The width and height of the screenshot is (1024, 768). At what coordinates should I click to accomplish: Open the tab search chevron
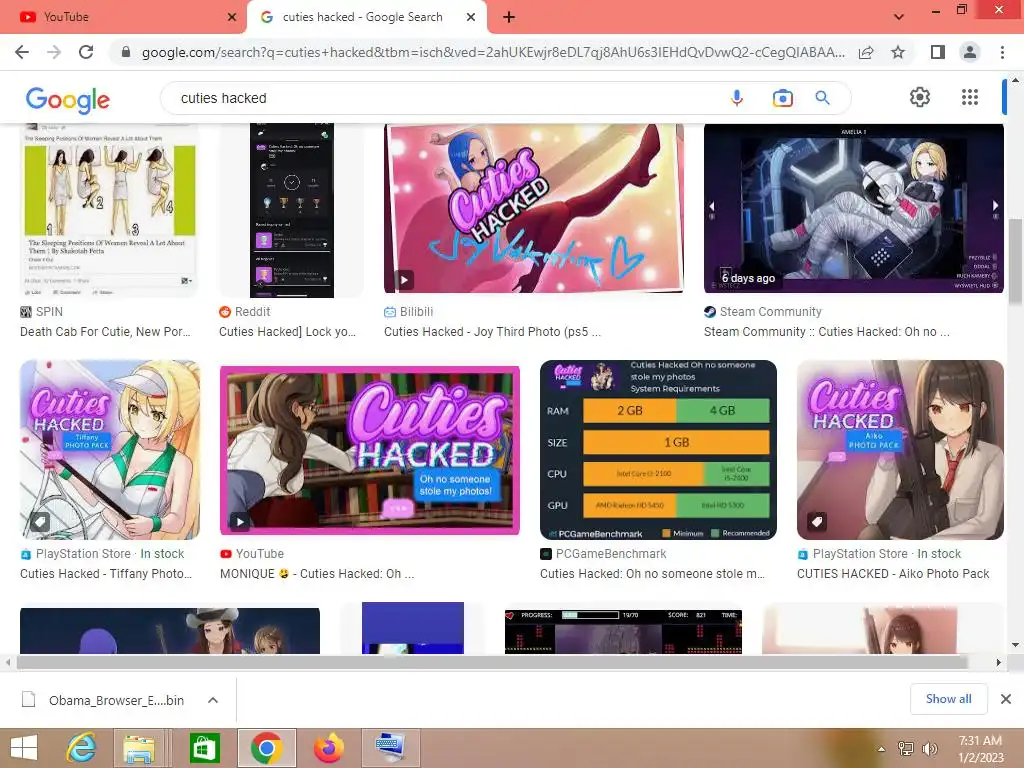(x=899, y=17)
